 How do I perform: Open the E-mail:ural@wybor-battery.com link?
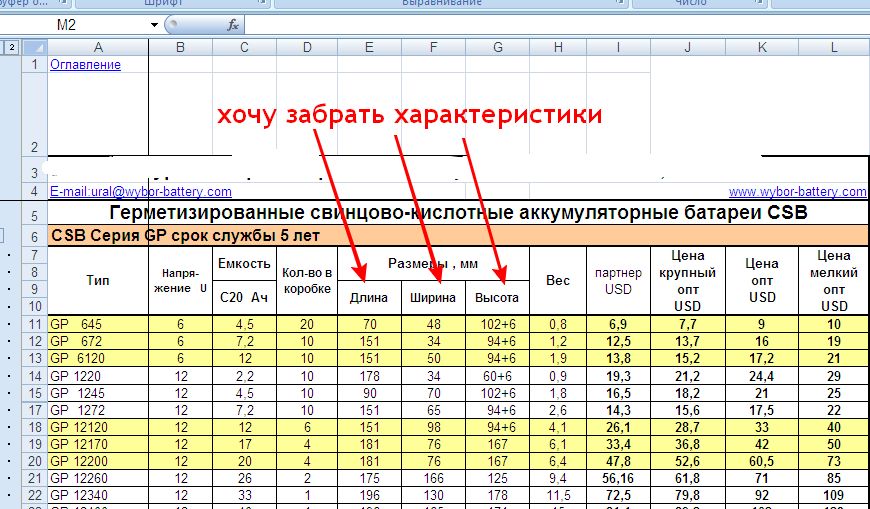141,191
